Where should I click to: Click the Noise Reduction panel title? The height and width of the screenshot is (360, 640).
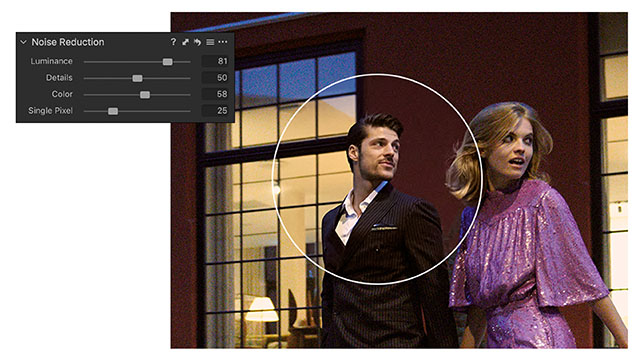(x=68, y=42)
